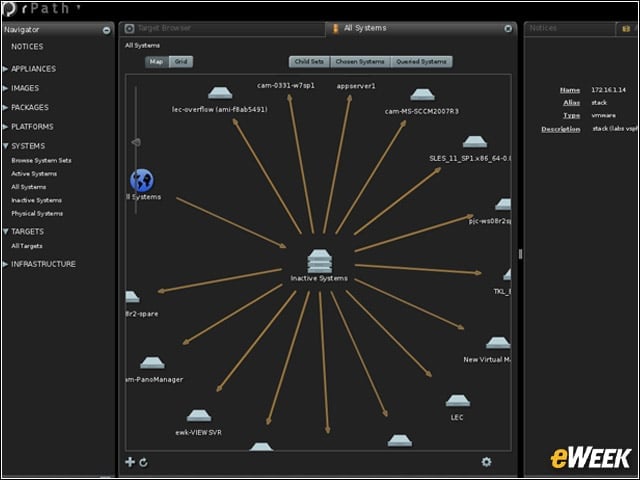Select the New Virtual Machine system icon
Image resolution: width=640 pixels, height=480 pixels.
(x=498, y=343)
